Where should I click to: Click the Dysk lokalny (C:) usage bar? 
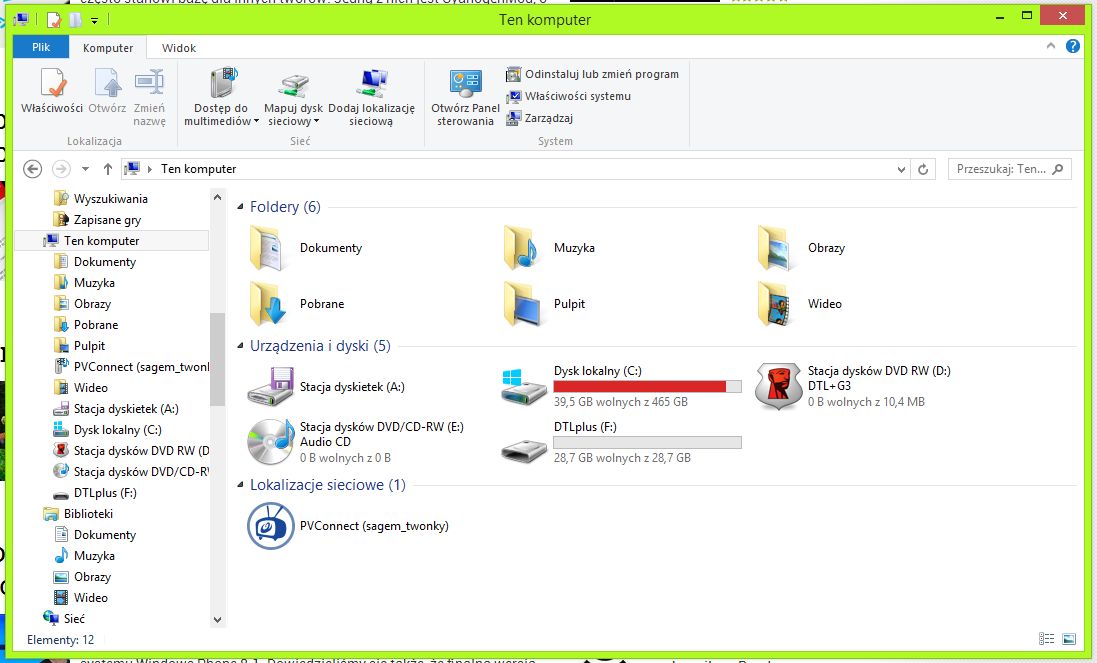click(x=647, y=387)
